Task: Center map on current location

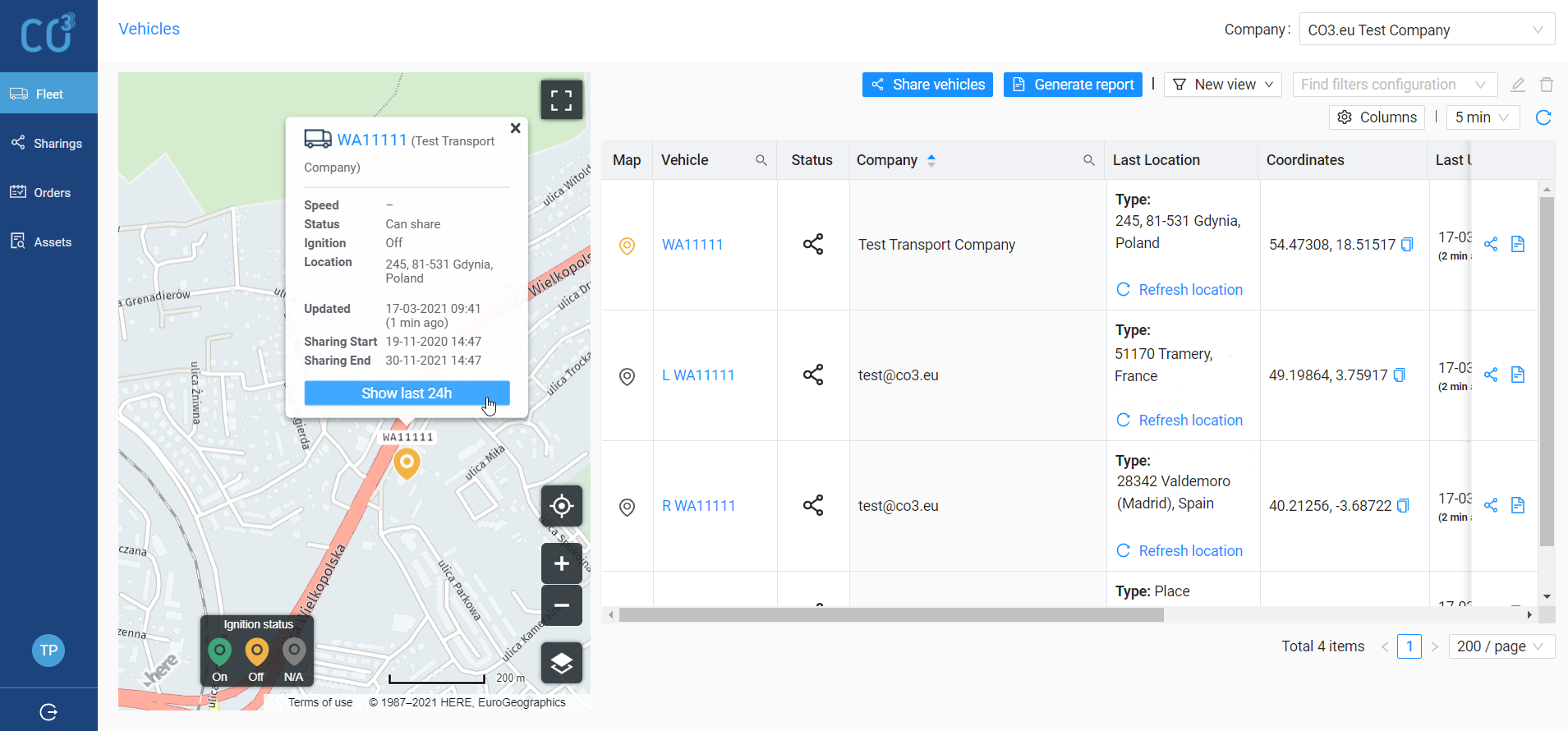Action: click(x=562, y=506)
